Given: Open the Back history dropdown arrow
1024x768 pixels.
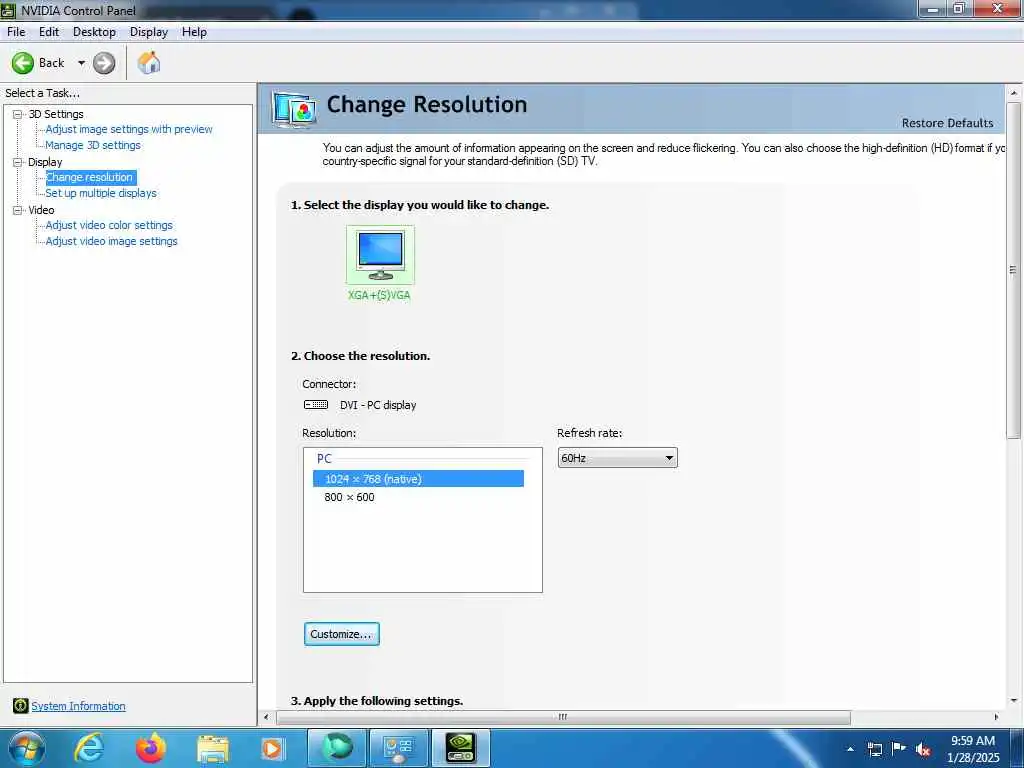Looking at the screenshot, I should pyautogui.click(x=81, y=63).
